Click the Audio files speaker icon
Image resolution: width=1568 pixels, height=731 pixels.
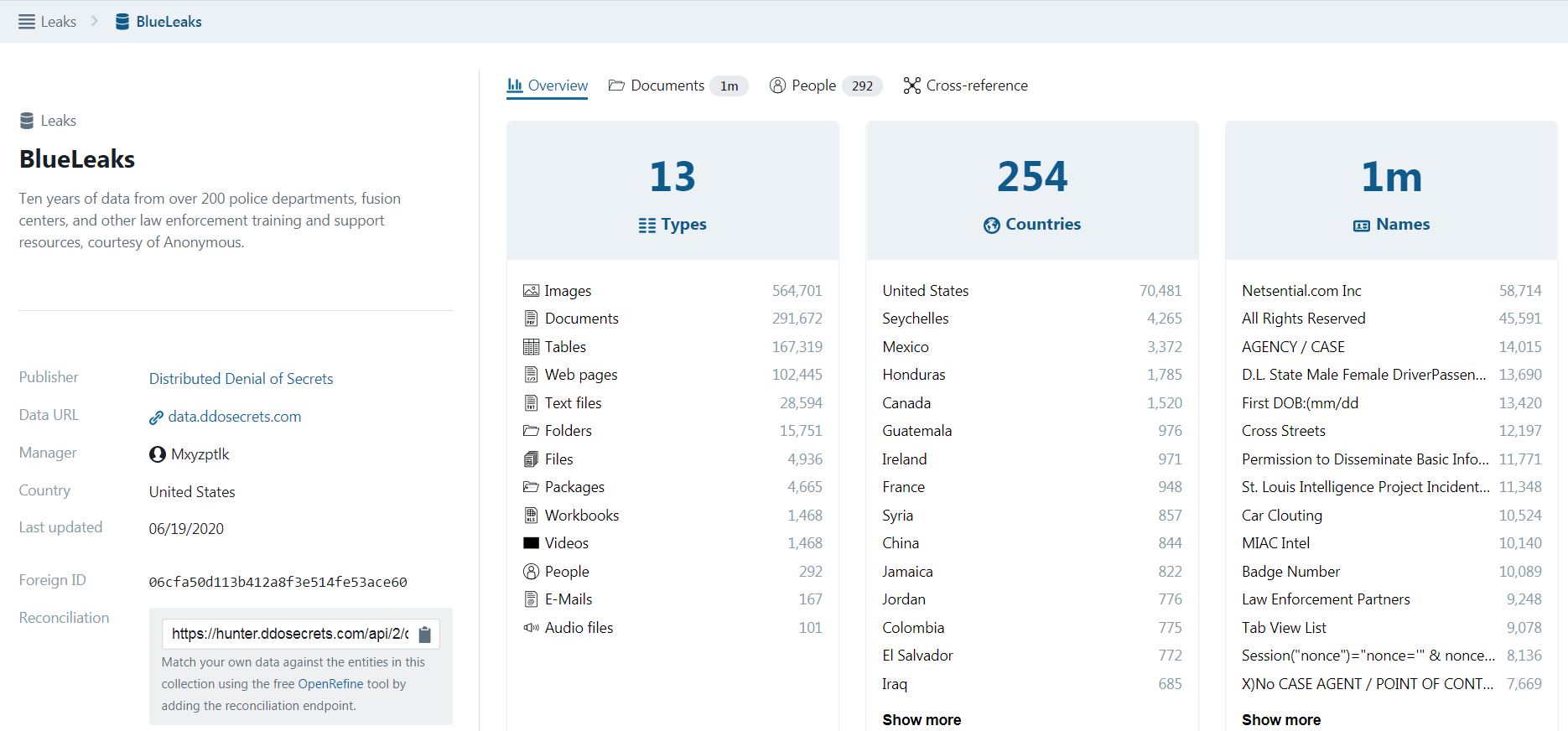pos(531,628)
